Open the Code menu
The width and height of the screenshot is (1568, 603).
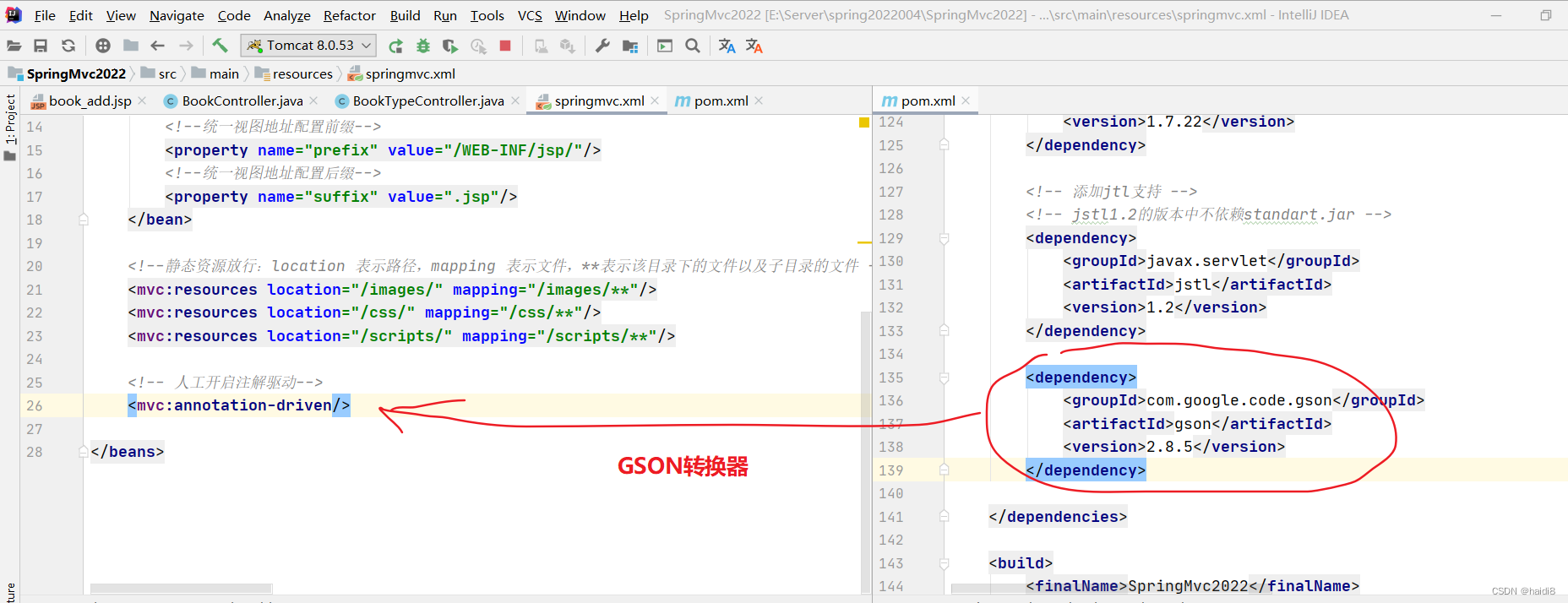tap(234, 15)
